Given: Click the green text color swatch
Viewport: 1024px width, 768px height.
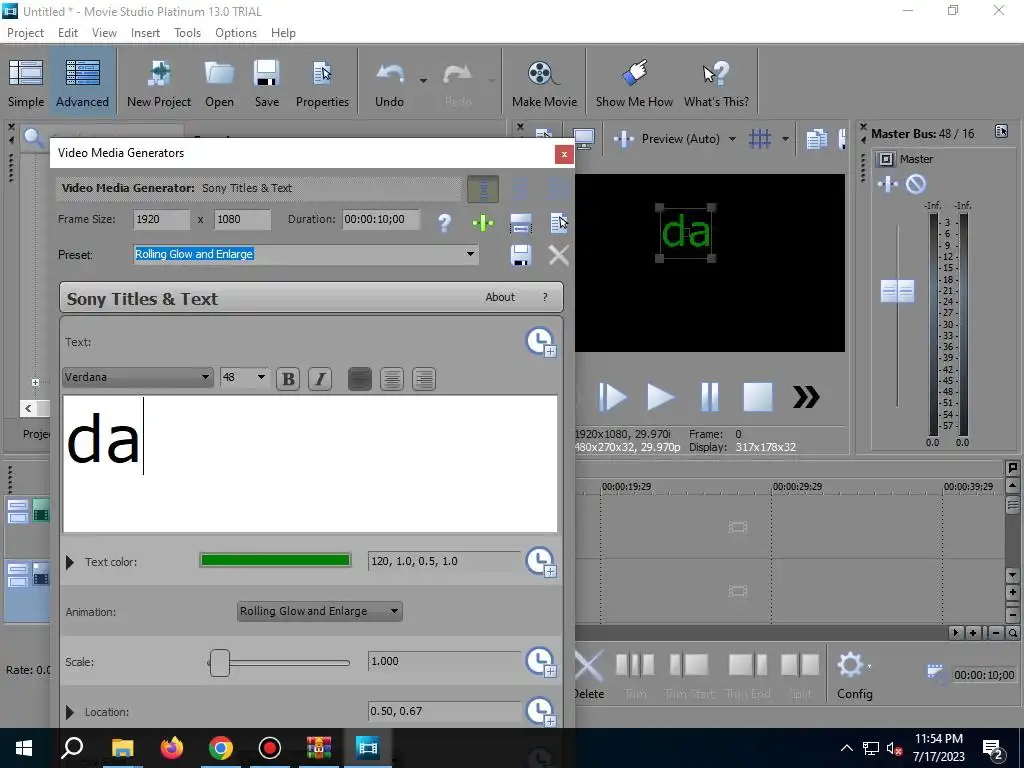Looking at the screenshot, I should (275, 560).
